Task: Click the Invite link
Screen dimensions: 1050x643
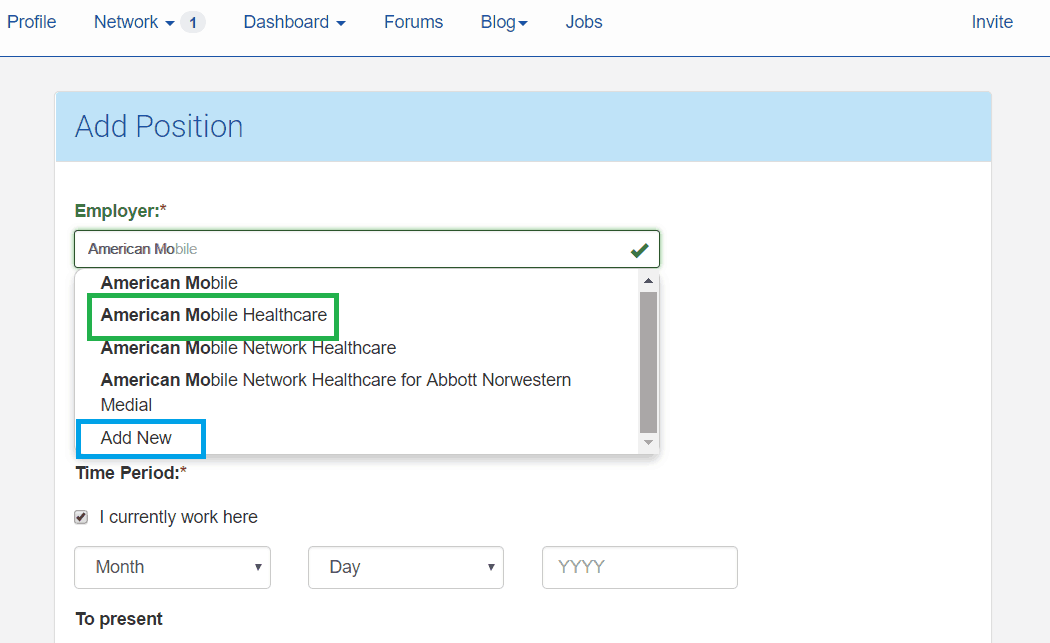Action: 992,22
